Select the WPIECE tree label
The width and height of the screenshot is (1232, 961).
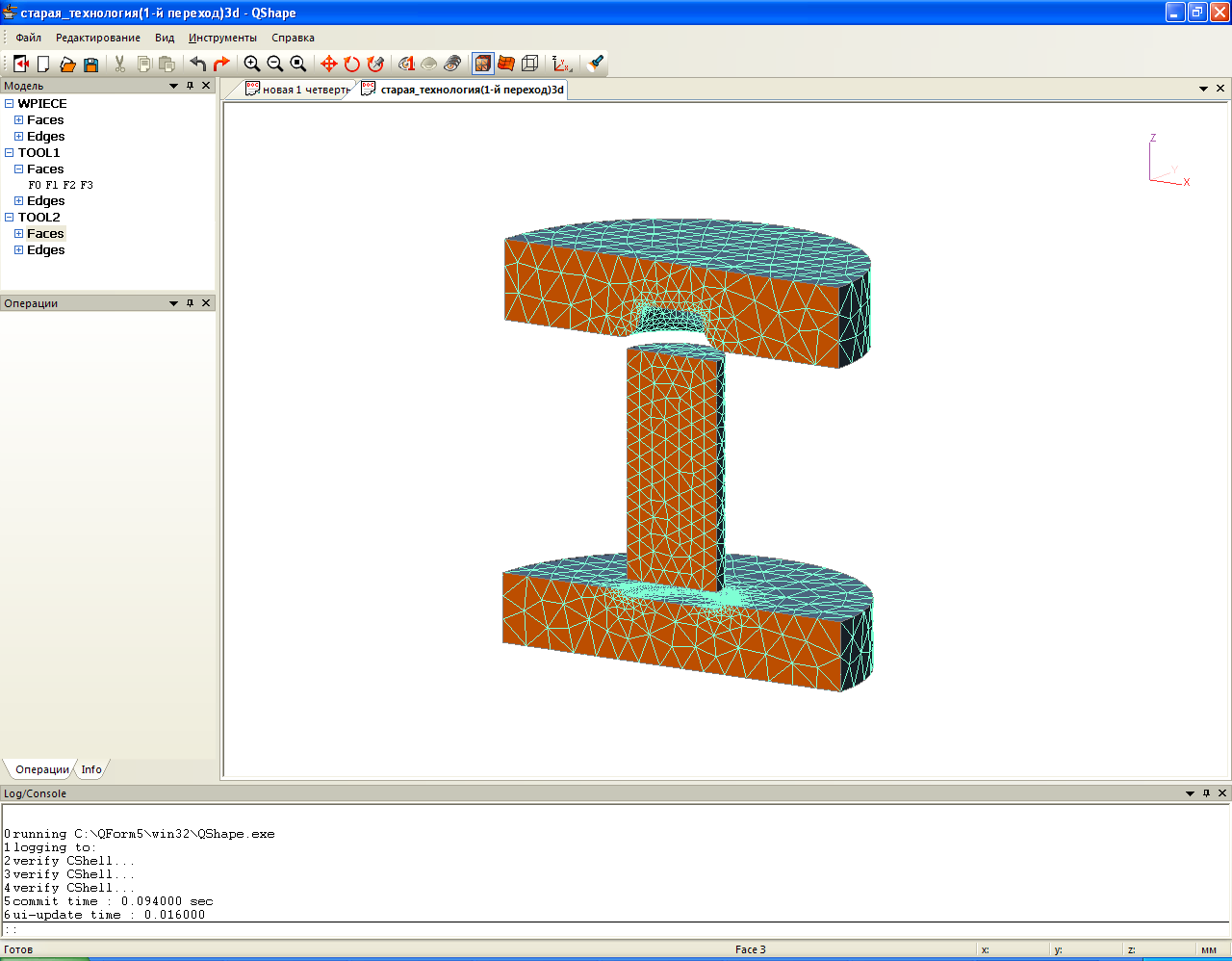coord(42,104)
